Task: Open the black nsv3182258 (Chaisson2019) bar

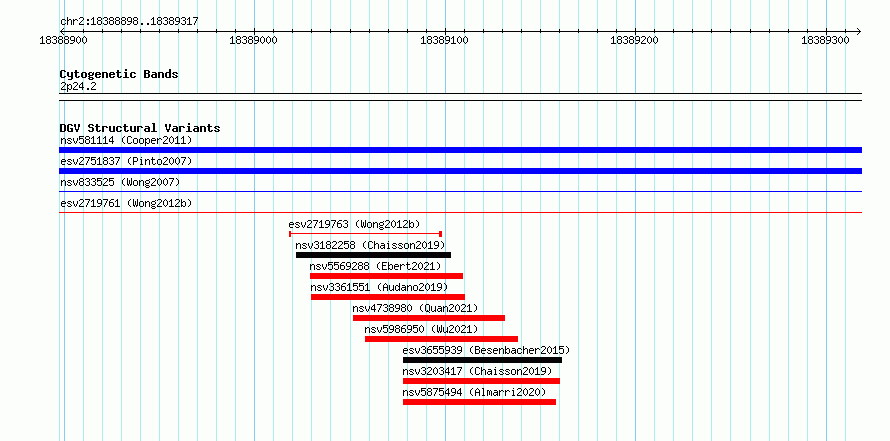Action: (373, 255)
